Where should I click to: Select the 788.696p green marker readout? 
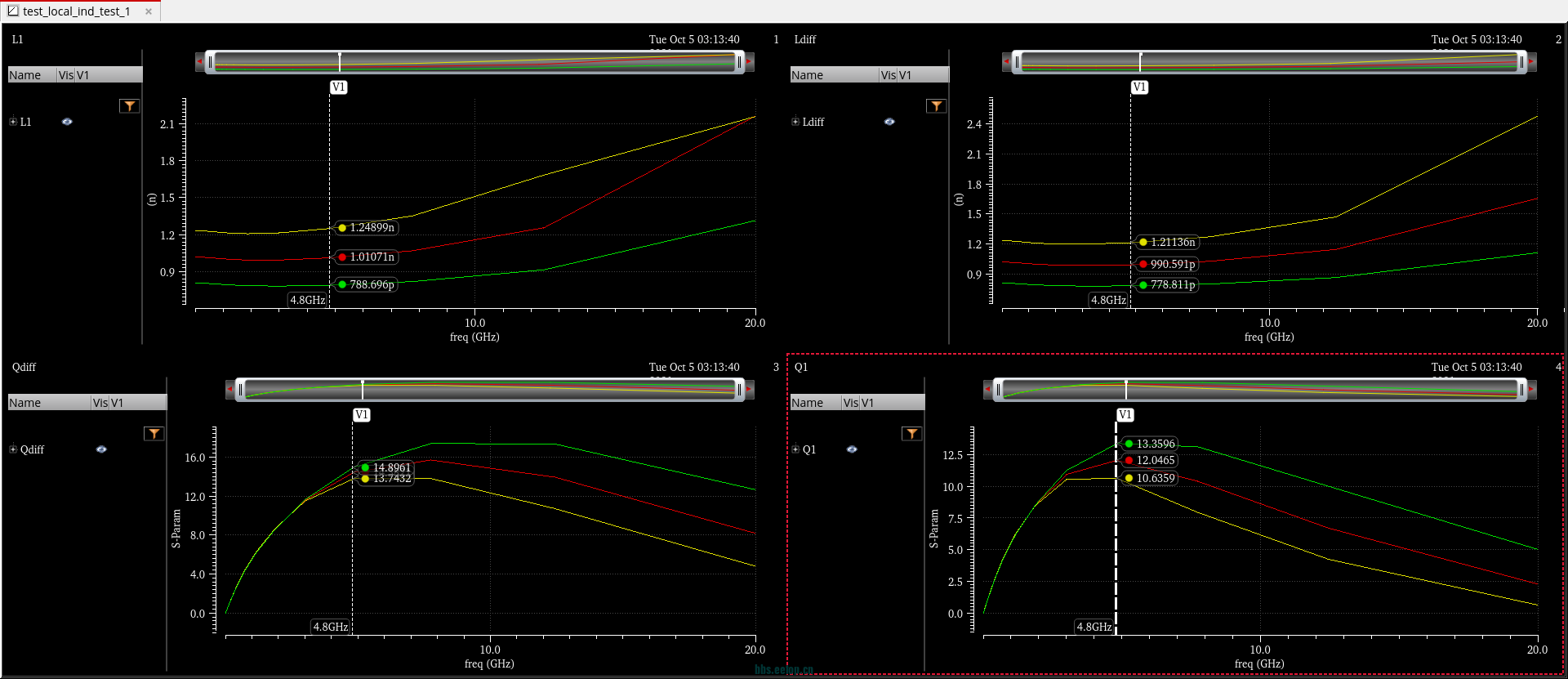point(366,285)
